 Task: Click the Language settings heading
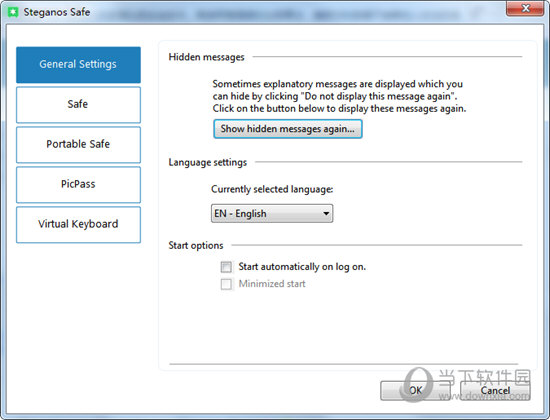[x=208, y=162]
